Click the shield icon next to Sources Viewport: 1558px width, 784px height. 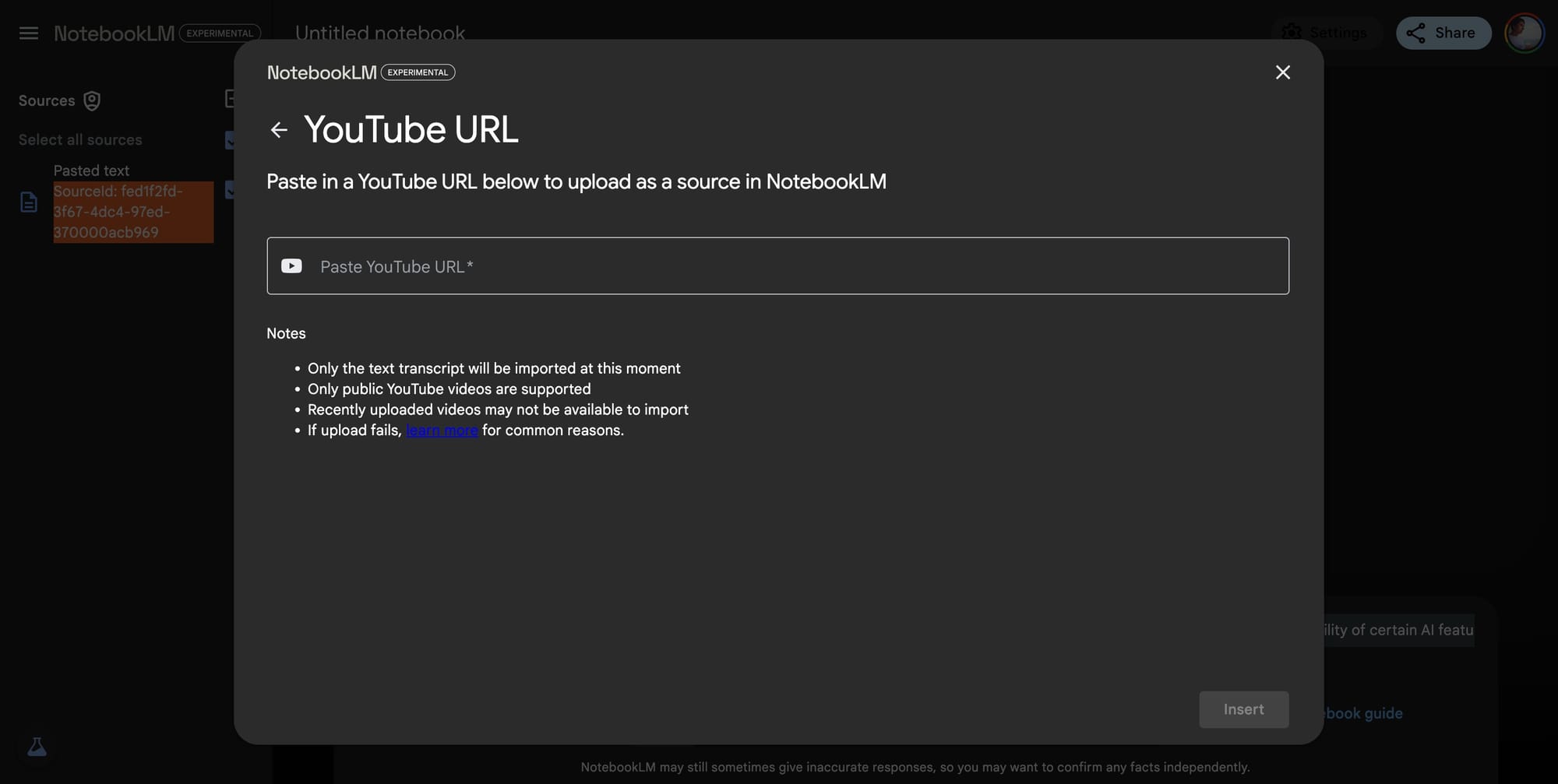pos(92,100)
